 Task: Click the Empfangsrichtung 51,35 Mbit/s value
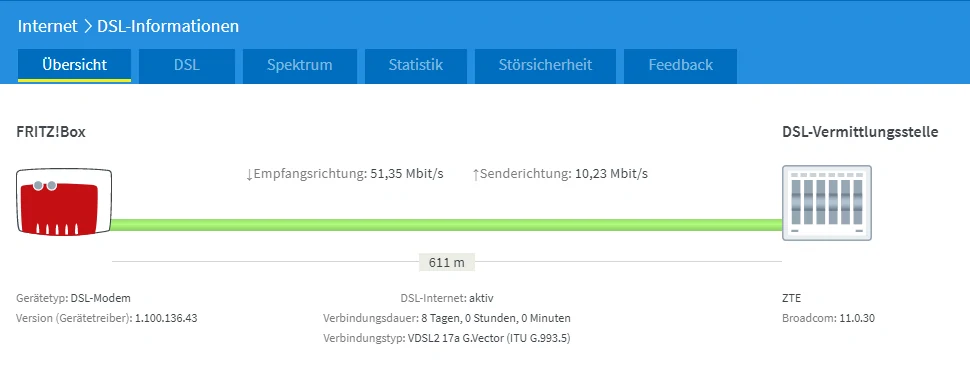[407, 174]
